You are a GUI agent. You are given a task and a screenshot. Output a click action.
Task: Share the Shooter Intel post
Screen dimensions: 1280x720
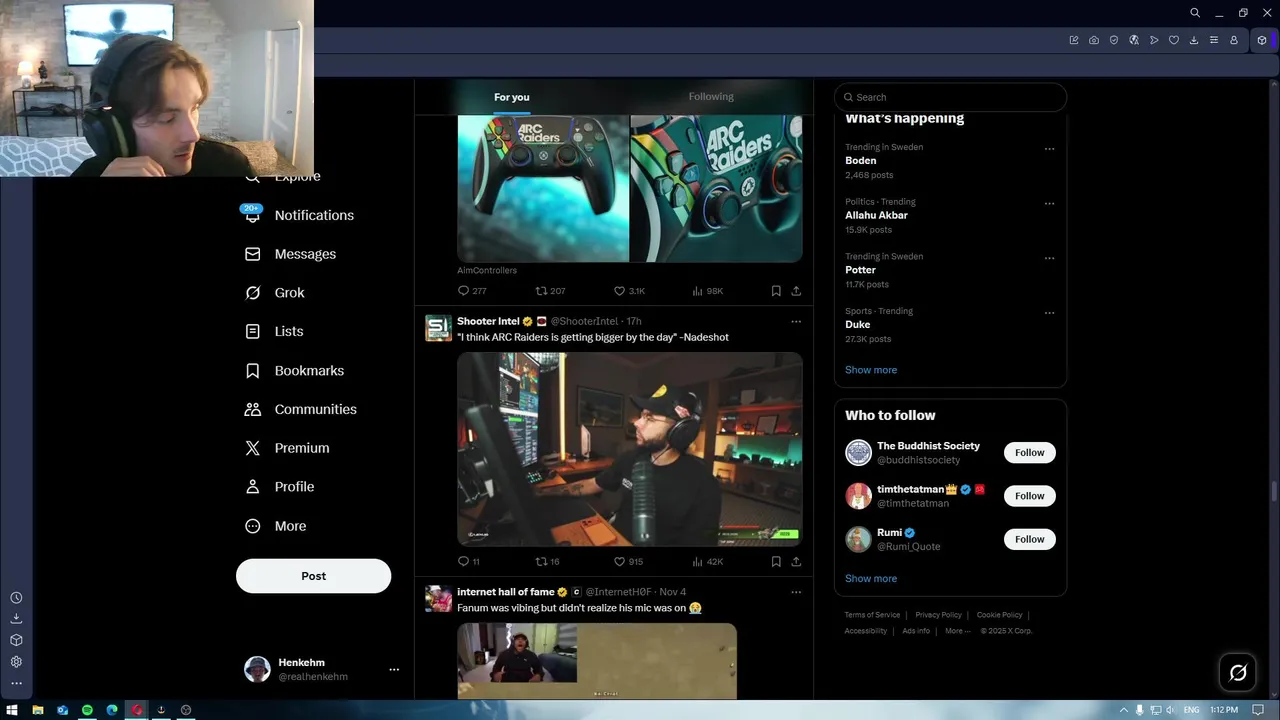click(796, 562)
